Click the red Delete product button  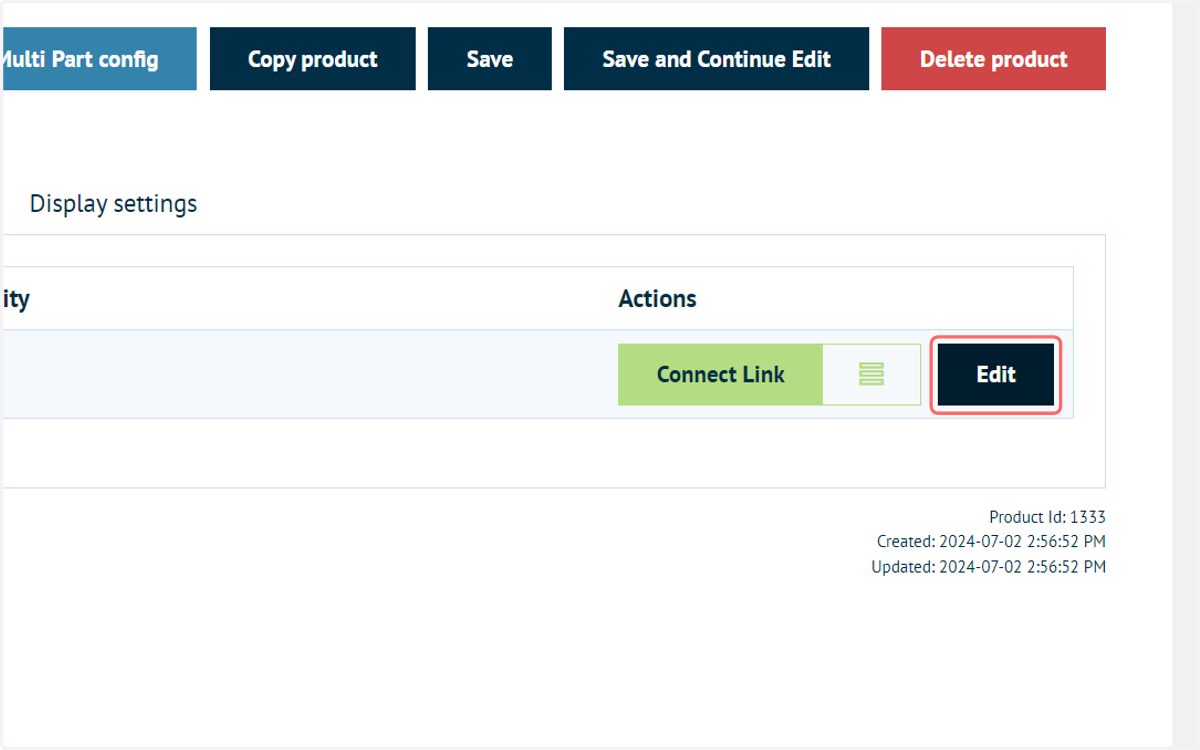click(x=993, y=59)
